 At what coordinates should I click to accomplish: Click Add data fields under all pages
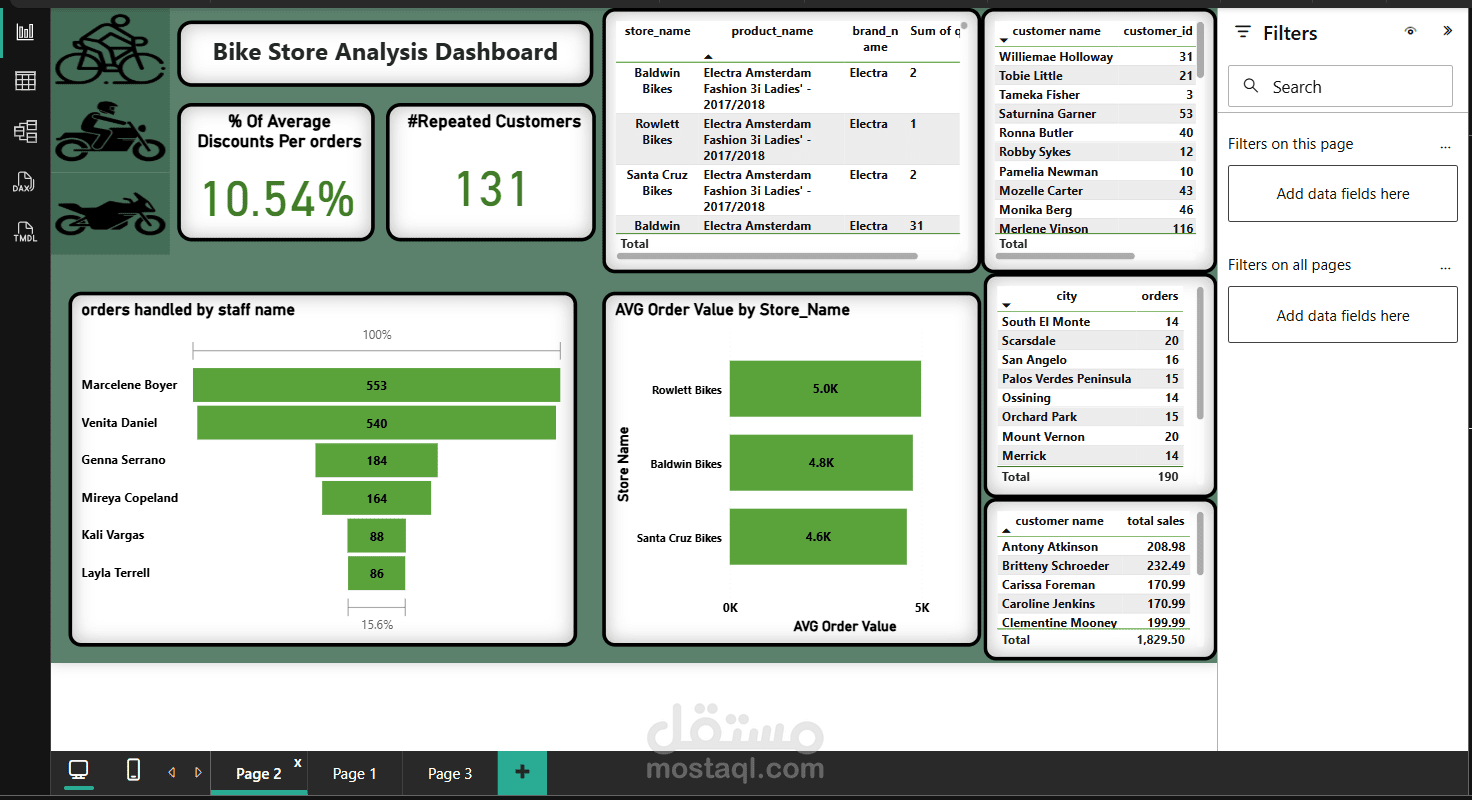coord(1342,315)
